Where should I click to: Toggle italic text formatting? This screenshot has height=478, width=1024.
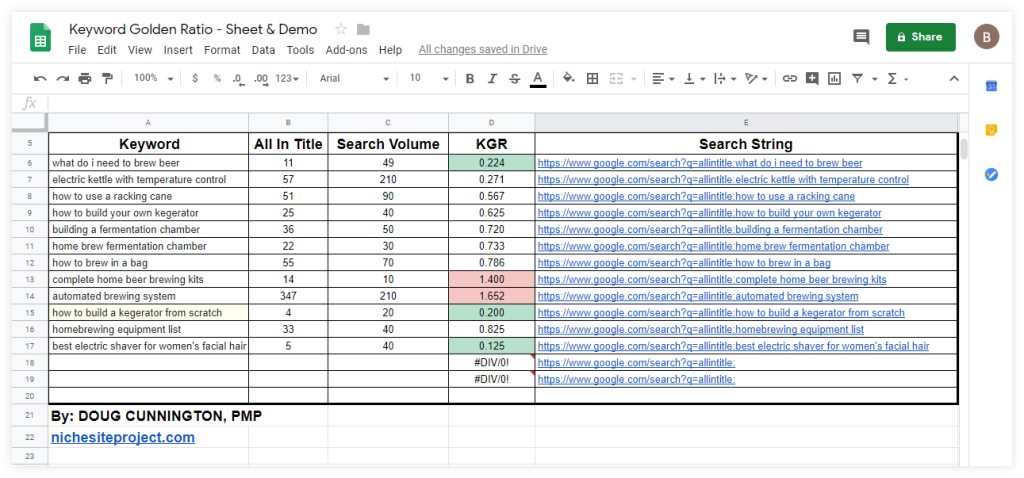(491, 78)
